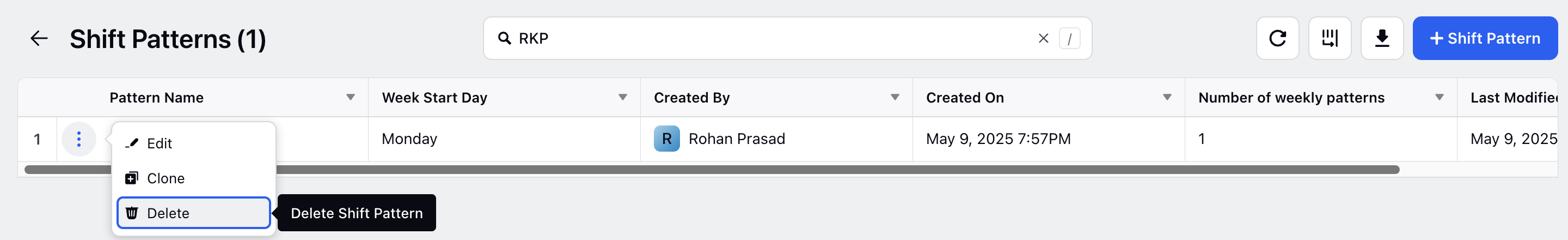This screenshot has width=1568, height=240.
Task: Go back using the left arrow icon
Action: point(39,38)
